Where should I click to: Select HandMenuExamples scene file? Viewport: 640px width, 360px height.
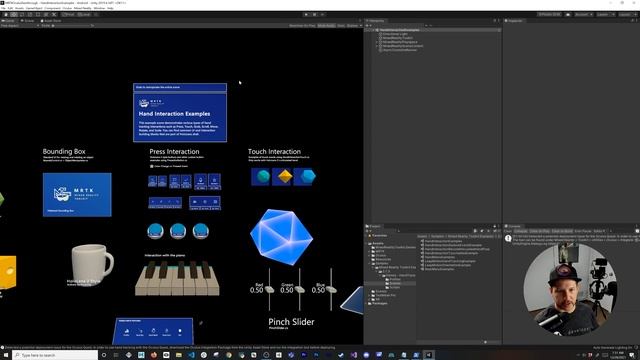coord(439,257)
